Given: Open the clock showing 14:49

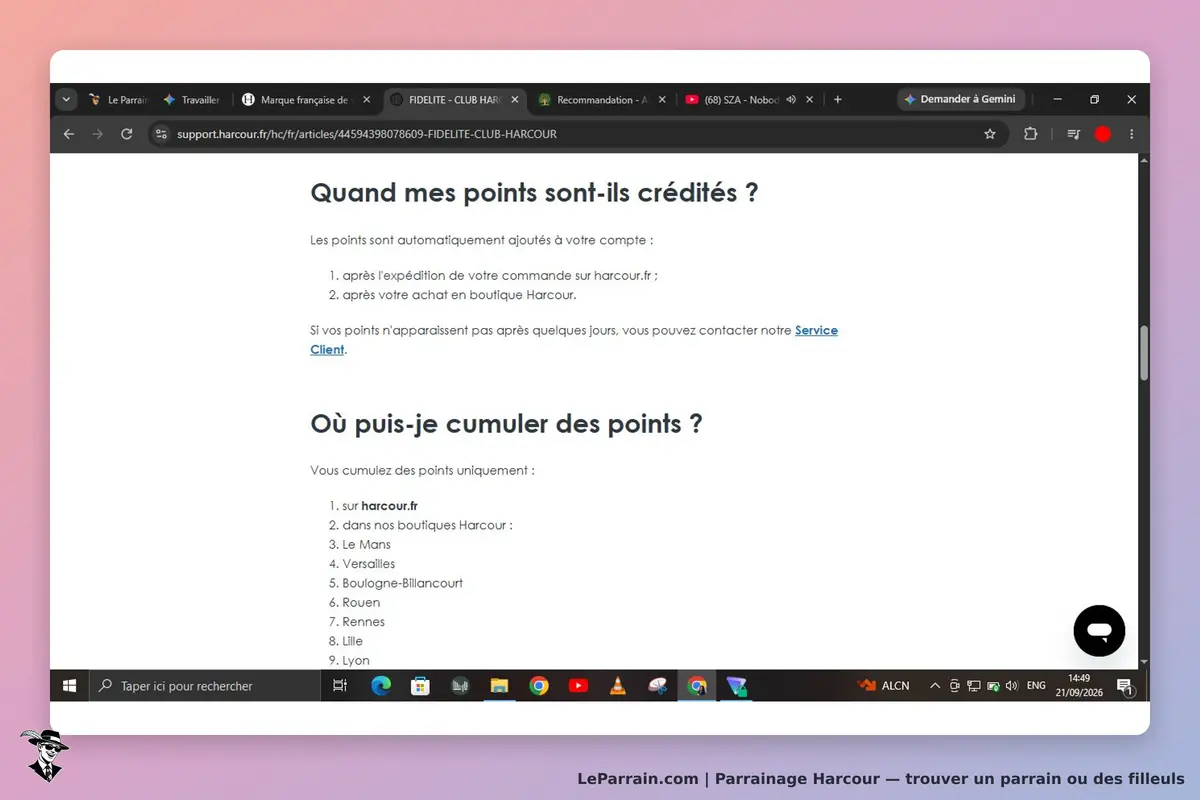Looking at the screenshot, I should point(1079,686).
